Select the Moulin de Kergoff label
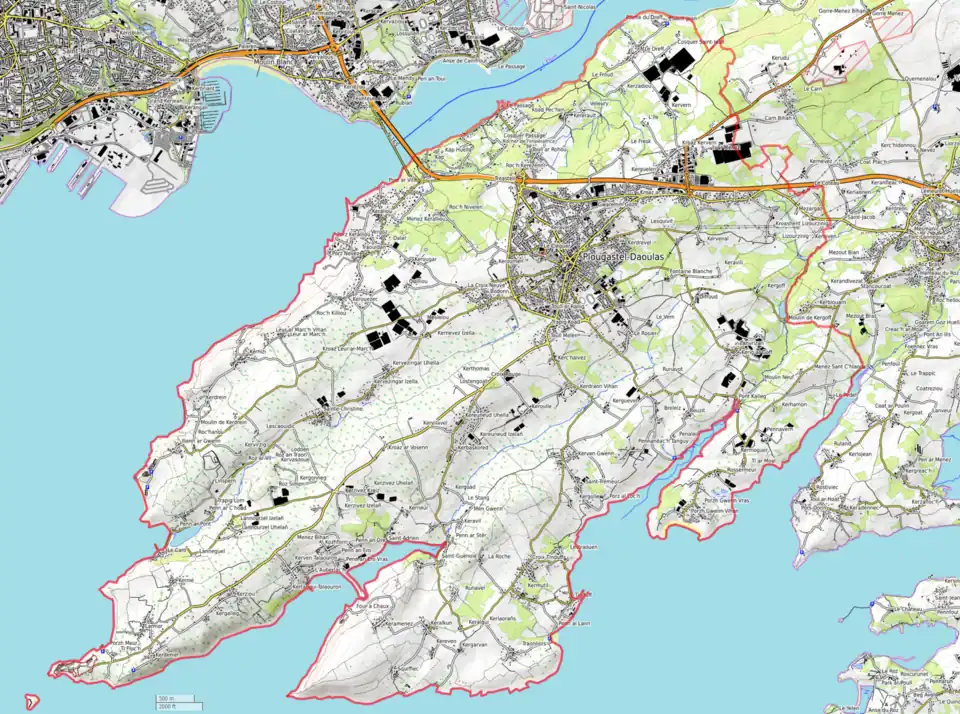Viewport: 960px width, 714px height. tap(809, 317)
